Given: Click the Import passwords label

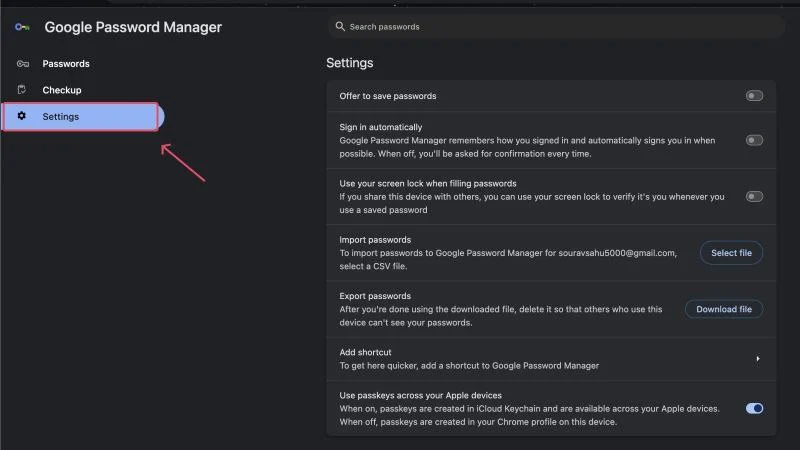Looking at the screenshot, I should click(375, 240).
